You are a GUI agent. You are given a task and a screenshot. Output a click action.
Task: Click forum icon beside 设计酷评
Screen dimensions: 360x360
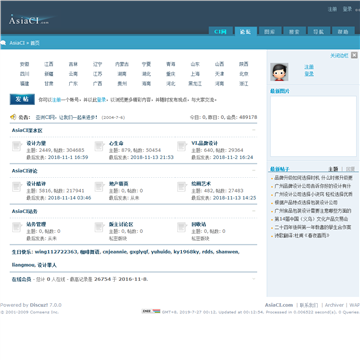[x=17, y=187]
